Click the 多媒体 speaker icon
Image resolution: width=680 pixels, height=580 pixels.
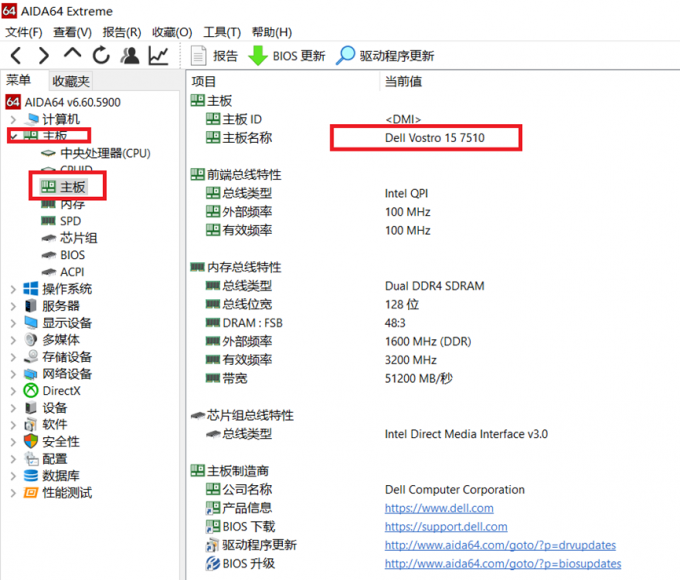31,340
